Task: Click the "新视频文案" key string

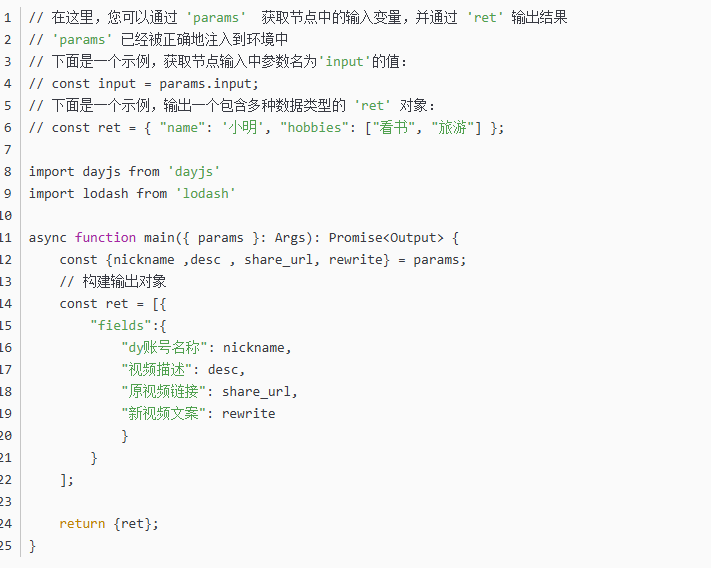Action: 167,413
